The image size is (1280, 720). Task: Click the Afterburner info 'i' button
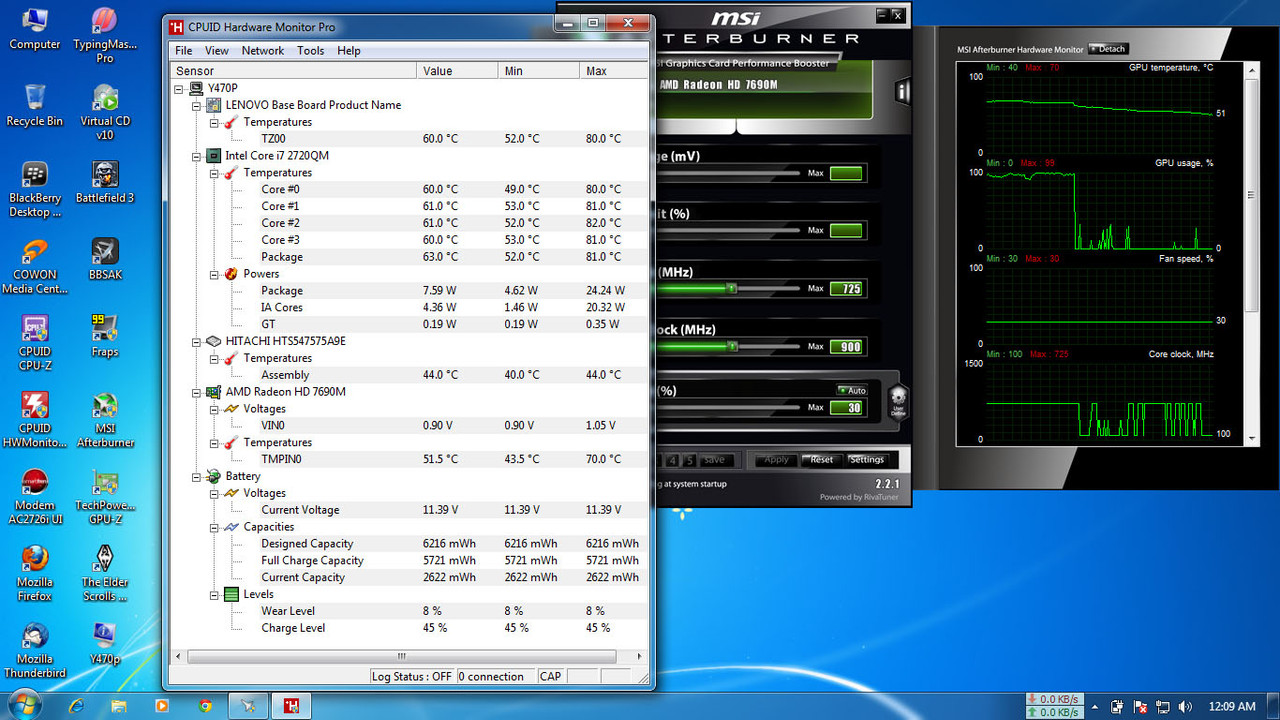pyautogui.click(x=903, y=93)
